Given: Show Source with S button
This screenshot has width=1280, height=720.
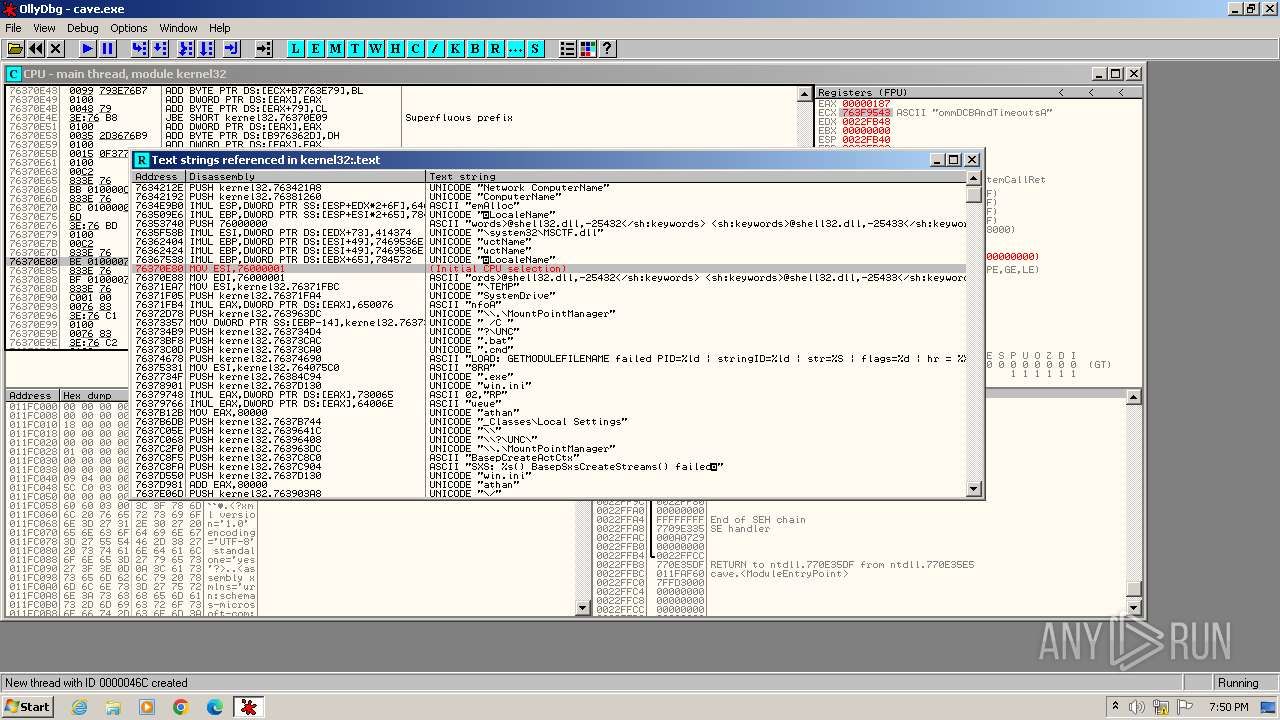Looking at the screenshot, I should (535, 48).
